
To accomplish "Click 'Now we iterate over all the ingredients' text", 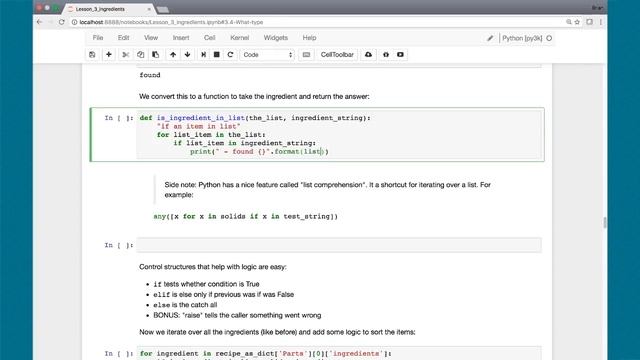I will click(277, 332).
